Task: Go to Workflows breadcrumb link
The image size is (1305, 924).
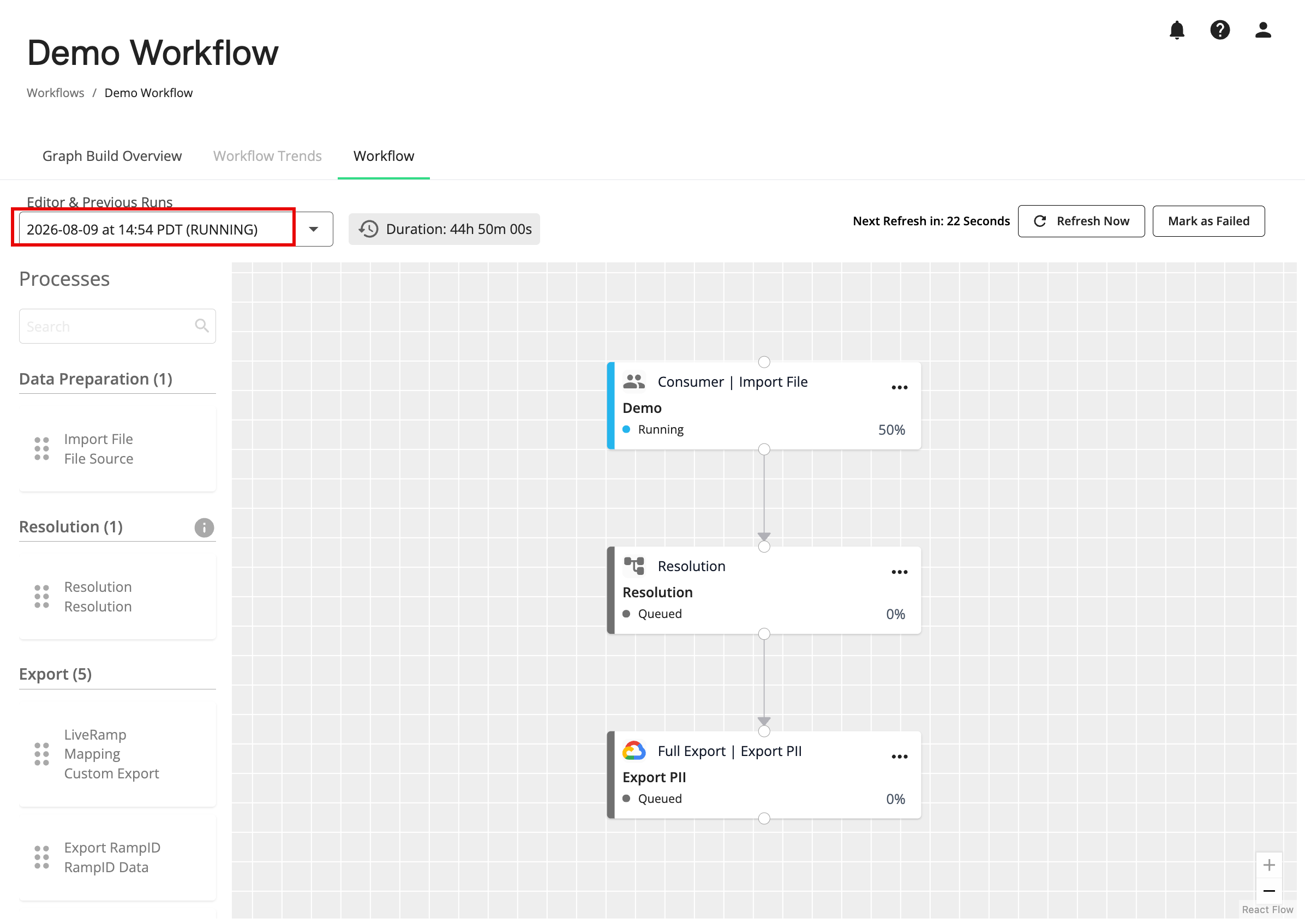Action: tap(55, 93)
